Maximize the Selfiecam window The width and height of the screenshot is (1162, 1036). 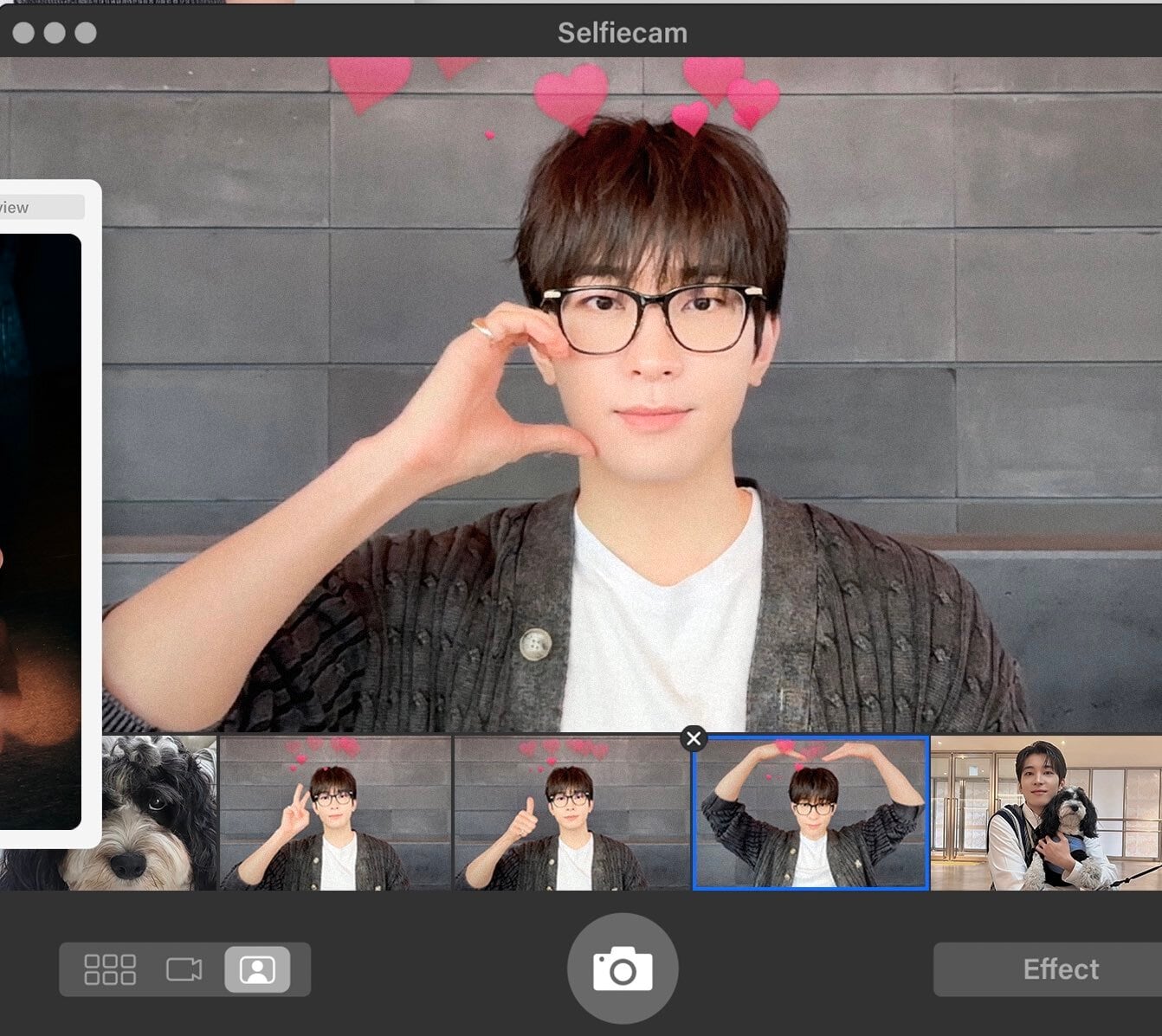[x=86, y=33]
